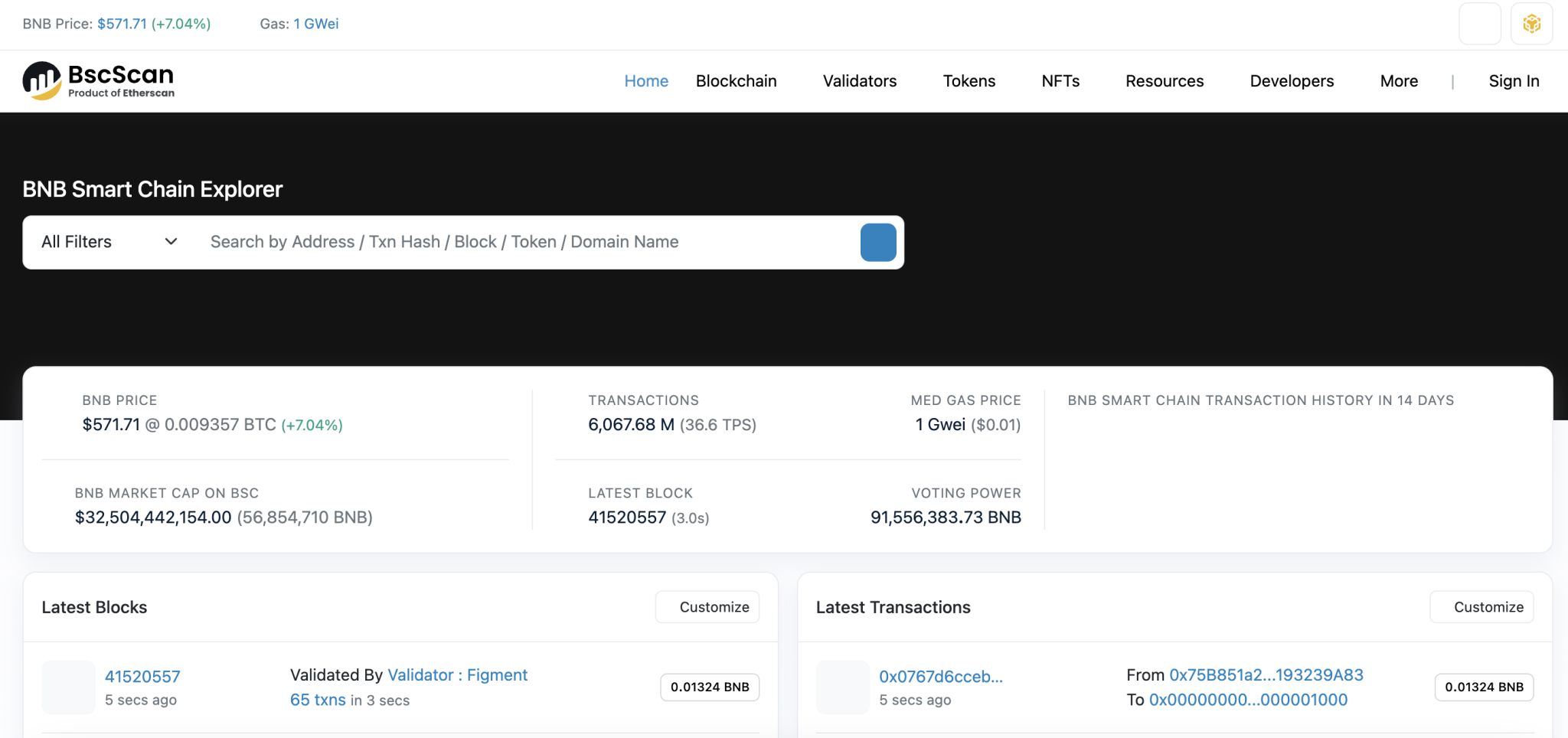Toggle the empty theme button beside BNB icon
This screenshot has width=1568, height=738.
click(x=1479, y=24)
